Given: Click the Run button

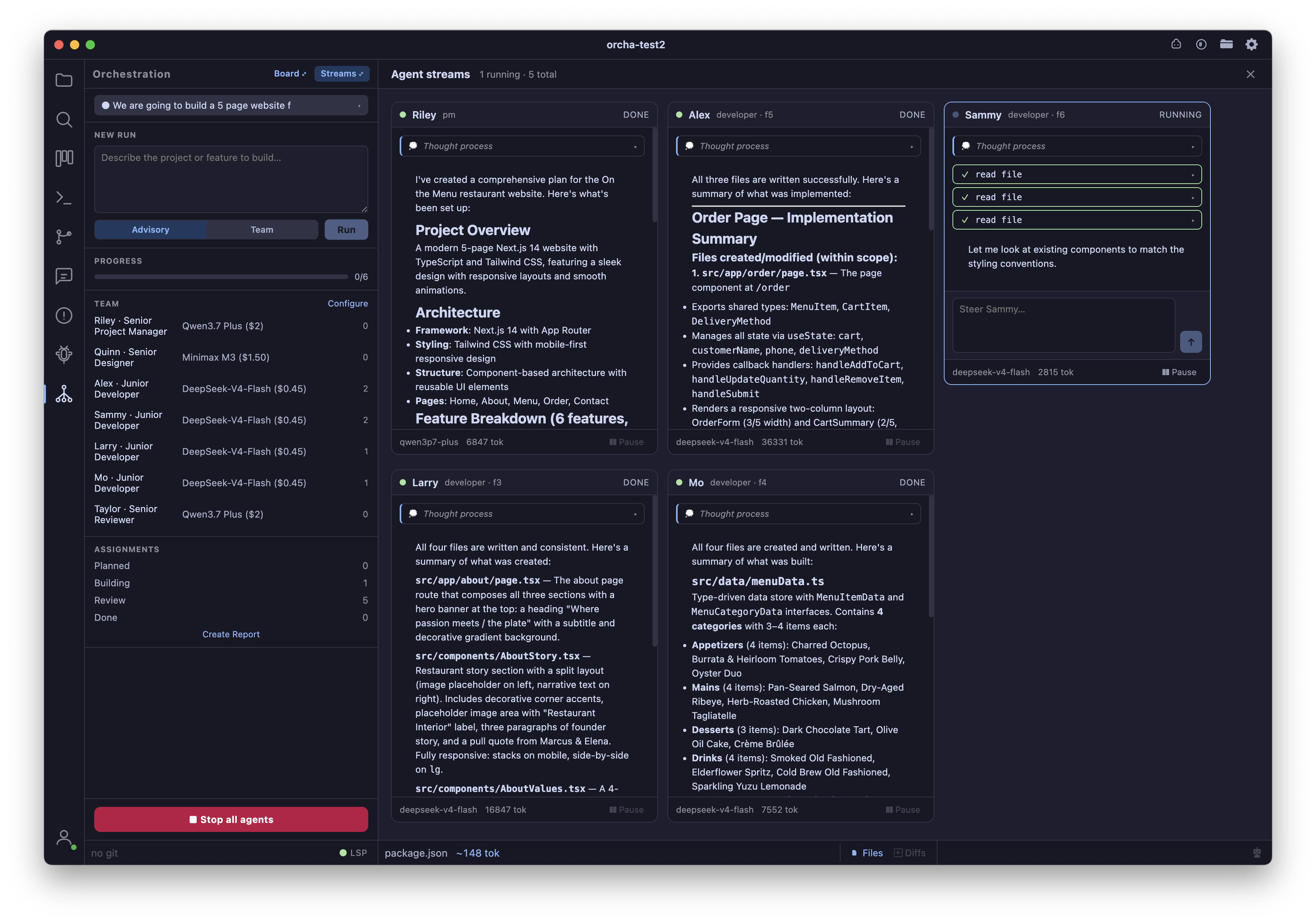Looking at the screenshot, I should (346, 230).
